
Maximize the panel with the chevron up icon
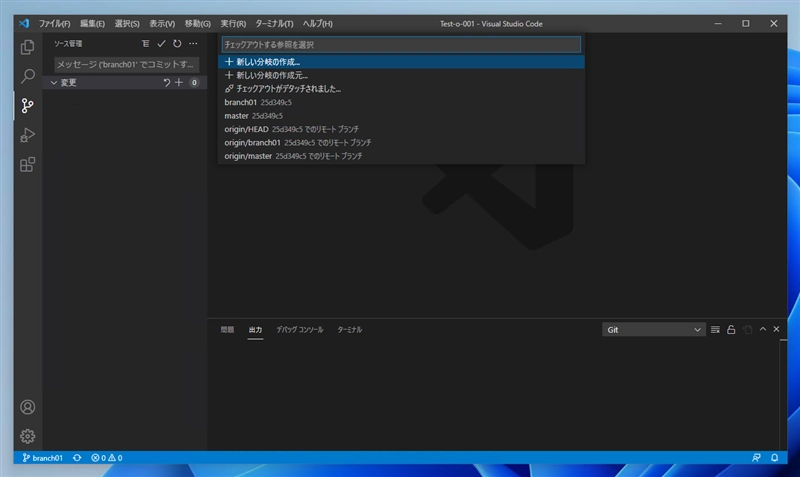763,330
